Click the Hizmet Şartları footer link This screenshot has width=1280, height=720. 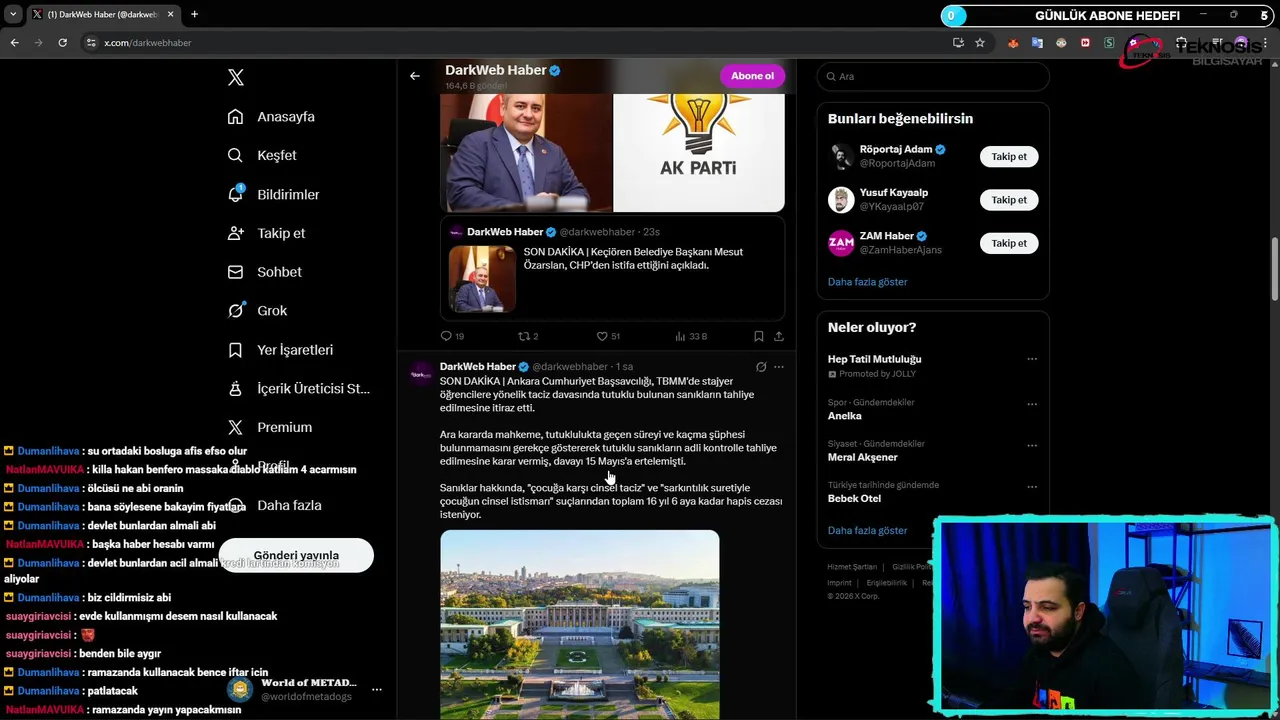point(852,567)
